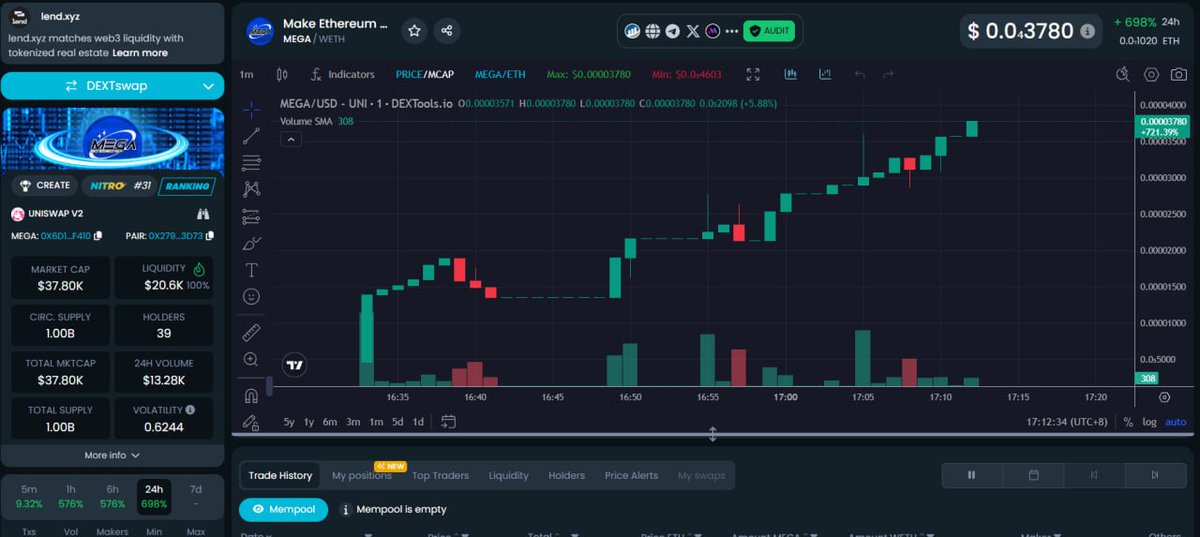Click the TradingView logo on chart
Screen dimensions: 1200x537
click(x=294, y=365)
